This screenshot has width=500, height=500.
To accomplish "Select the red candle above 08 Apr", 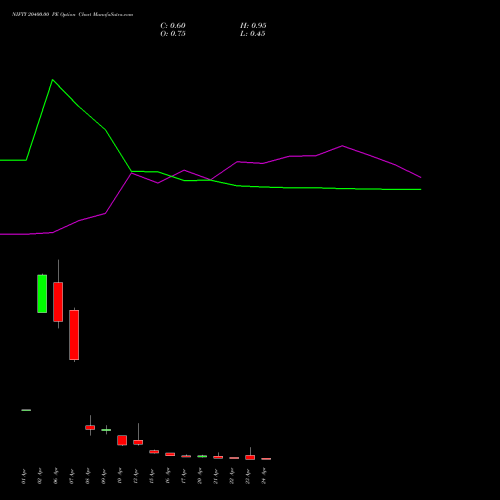I will [x=90, y=427].
